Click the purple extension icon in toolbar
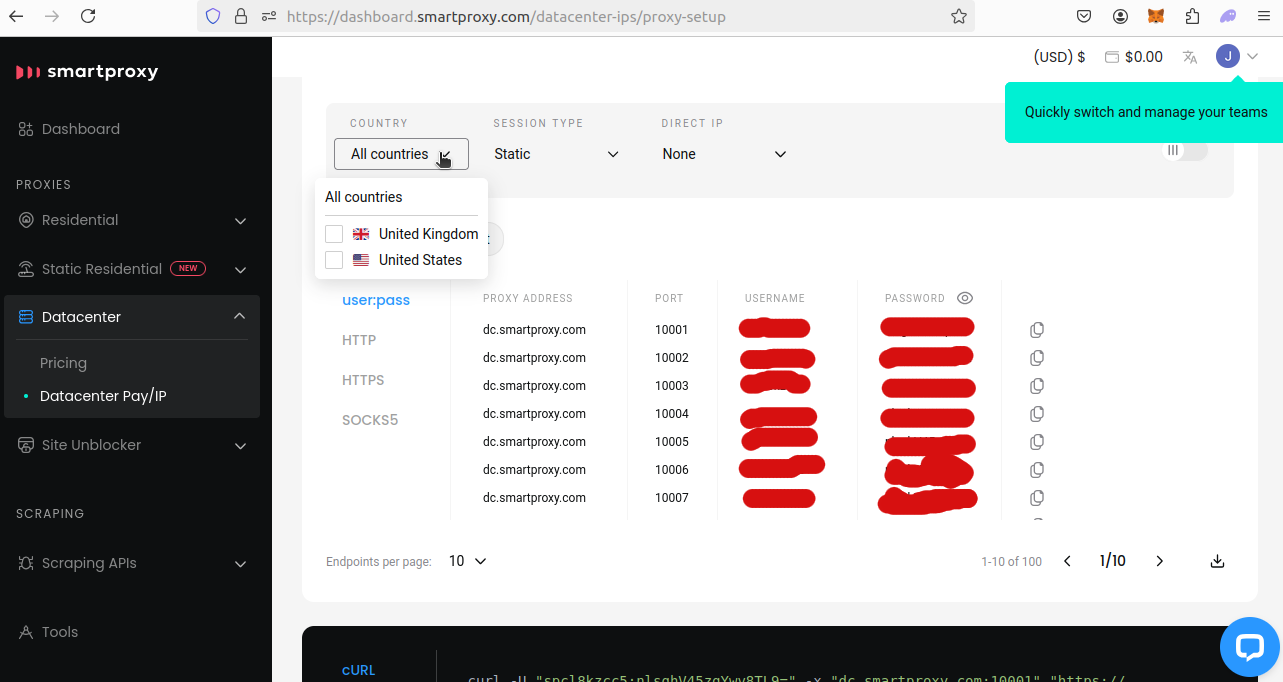 pyautogui.click(x=1228, y=16)
